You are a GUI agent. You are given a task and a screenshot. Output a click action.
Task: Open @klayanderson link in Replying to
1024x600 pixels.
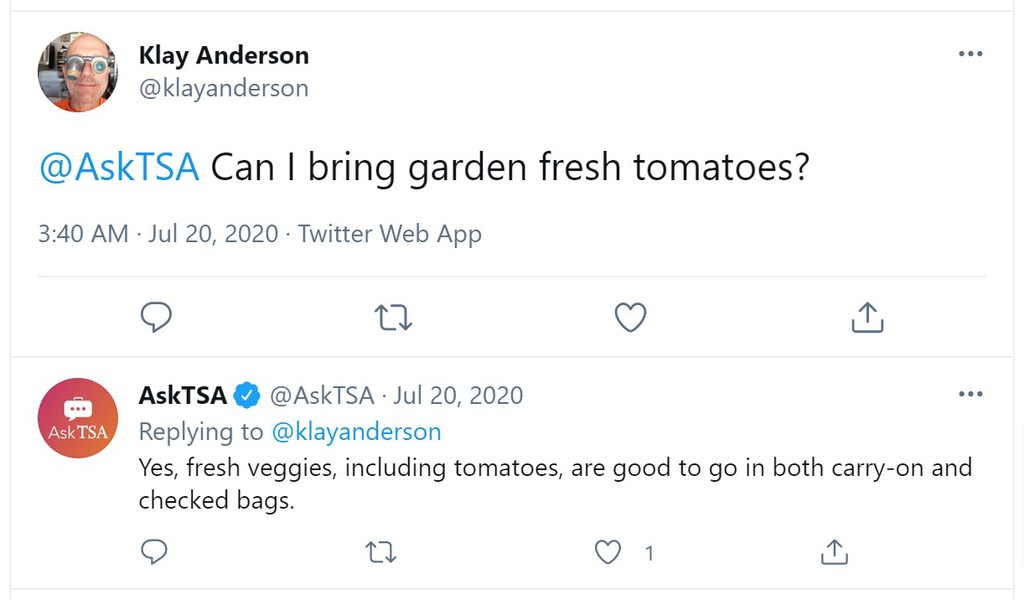(x=356, y=432)
